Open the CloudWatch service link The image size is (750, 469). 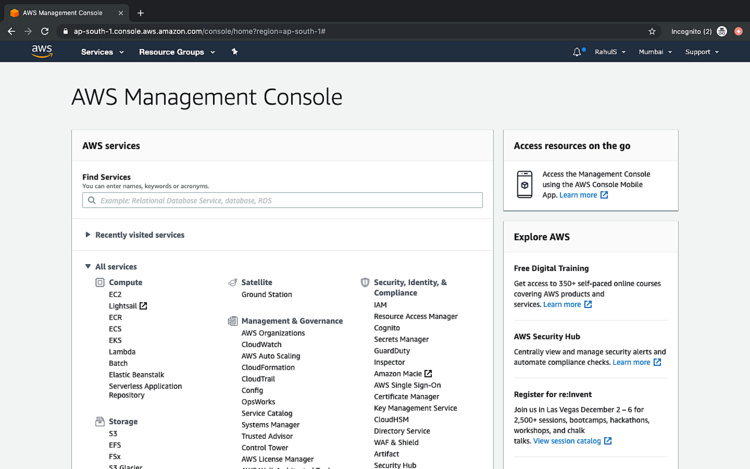(261, 345)
